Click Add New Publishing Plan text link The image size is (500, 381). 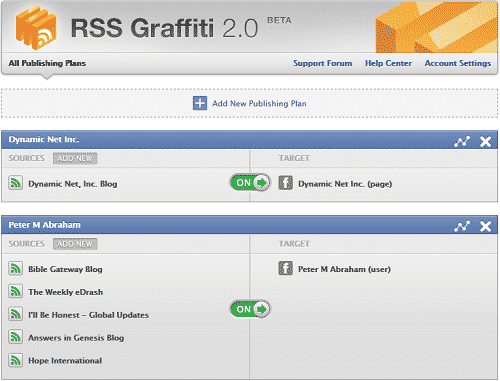tap(259, 104)
